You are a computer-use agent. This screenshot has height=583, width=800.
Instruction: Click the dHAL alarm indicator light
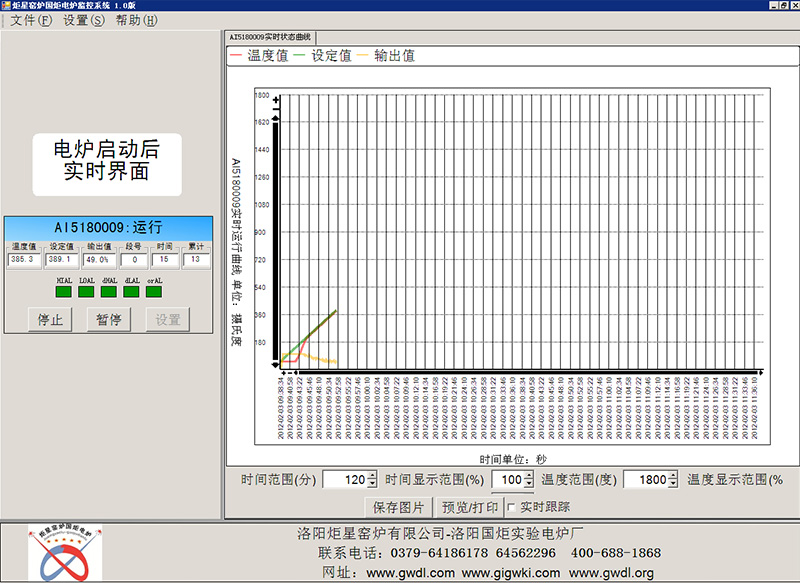(x=110, y=290)
